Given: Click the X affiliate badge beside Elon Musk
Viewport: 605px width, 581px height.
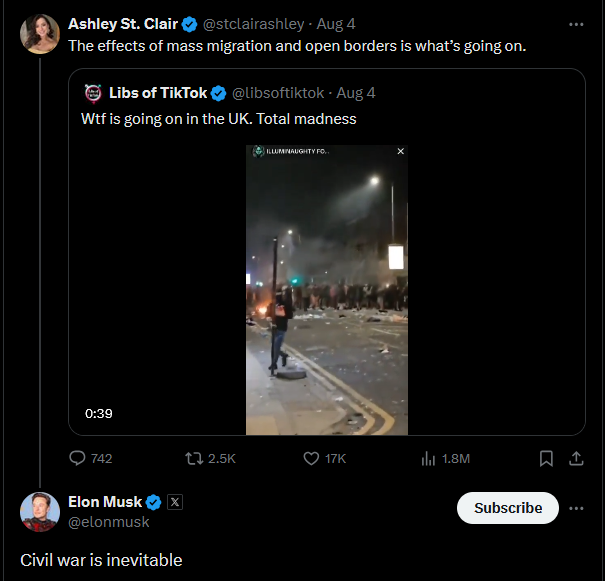Looking at the screenshot, I should coord(175,502).
